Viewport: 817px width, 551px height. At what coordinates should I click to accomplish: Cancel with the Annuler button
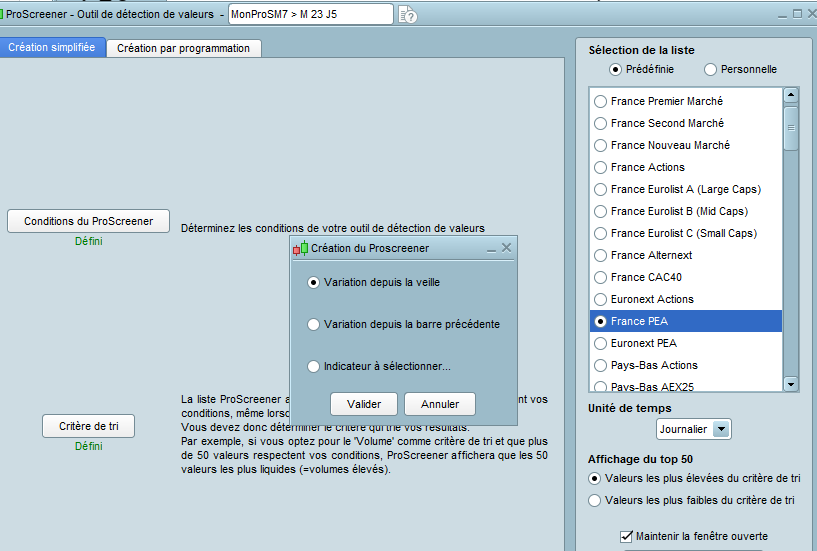click(x=440, y=404)
